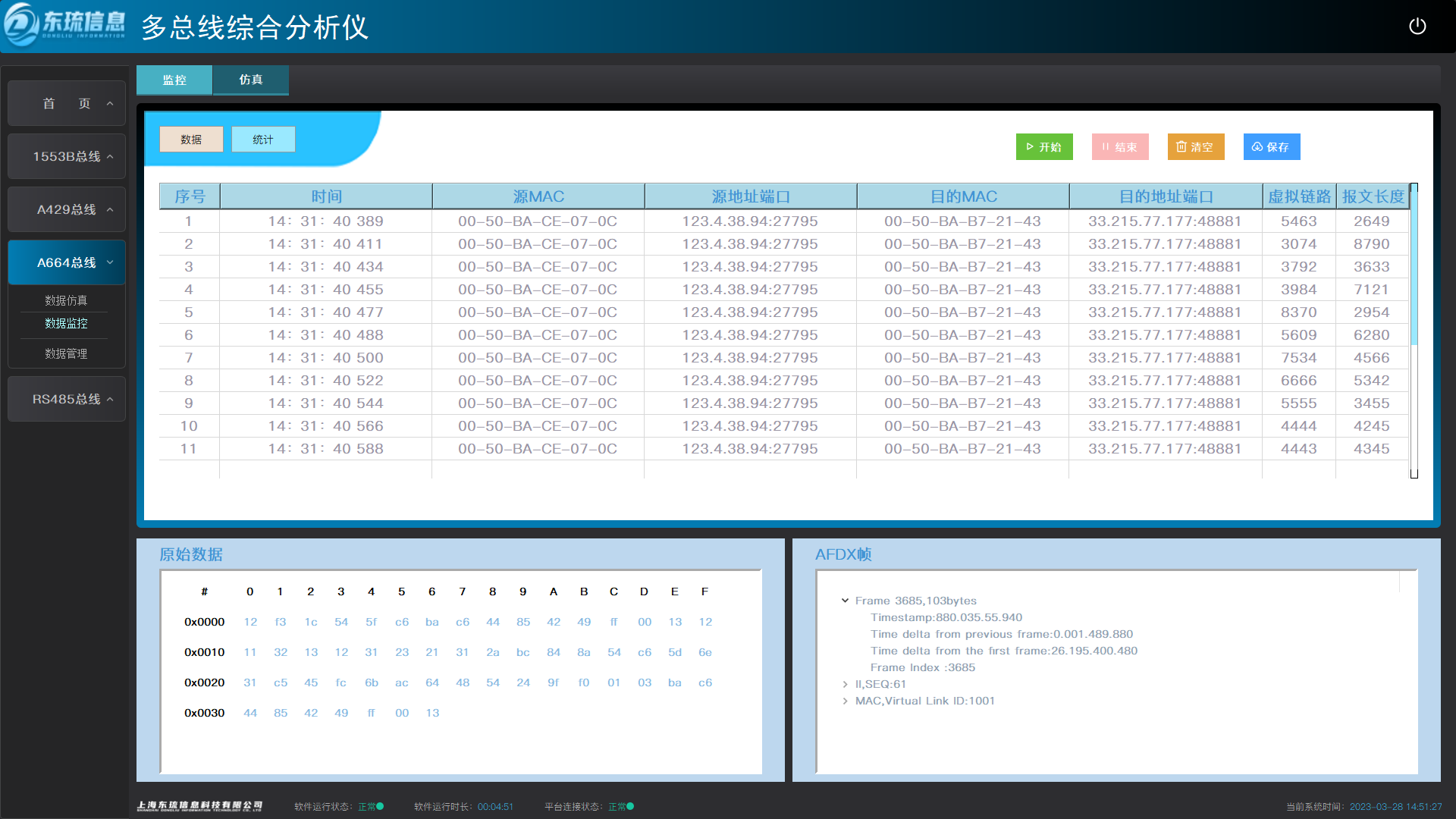Open 数据管理 under A664总线
1456x819 pixels.
click(66, 353)
